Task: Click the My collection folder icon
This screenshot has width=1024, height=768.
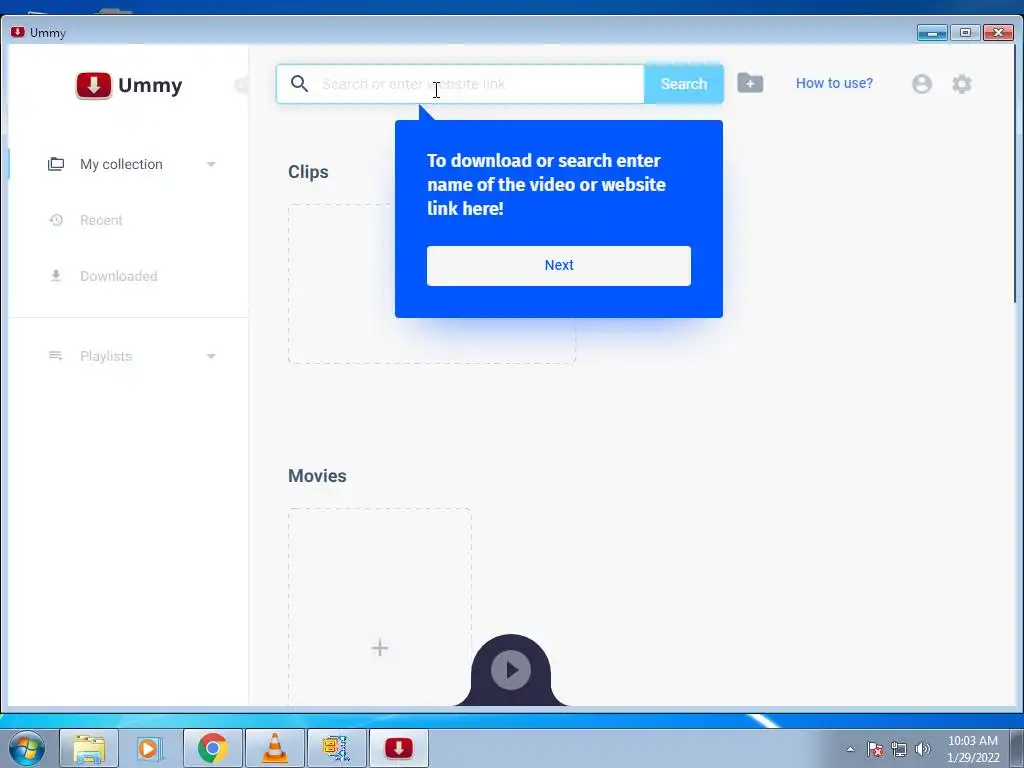Action: point(56,164)
